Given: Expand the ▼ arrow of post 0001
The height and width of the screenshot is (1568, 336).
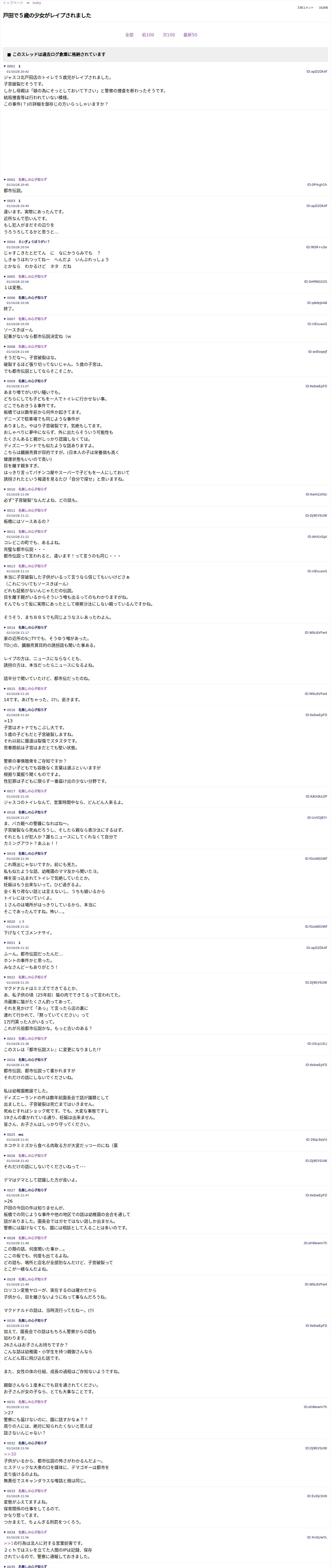Looking at the screenshot, I should point(5,66).
